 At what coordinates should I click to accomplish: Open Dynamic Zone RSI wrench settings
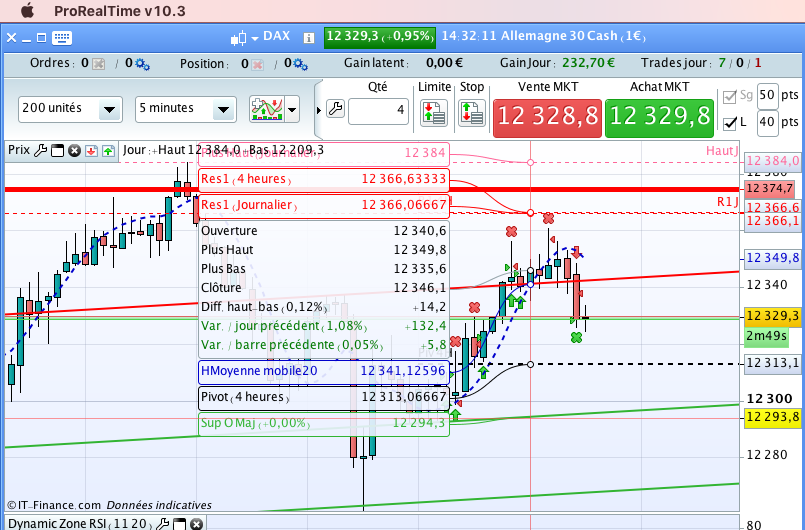[x=162, y=524]
